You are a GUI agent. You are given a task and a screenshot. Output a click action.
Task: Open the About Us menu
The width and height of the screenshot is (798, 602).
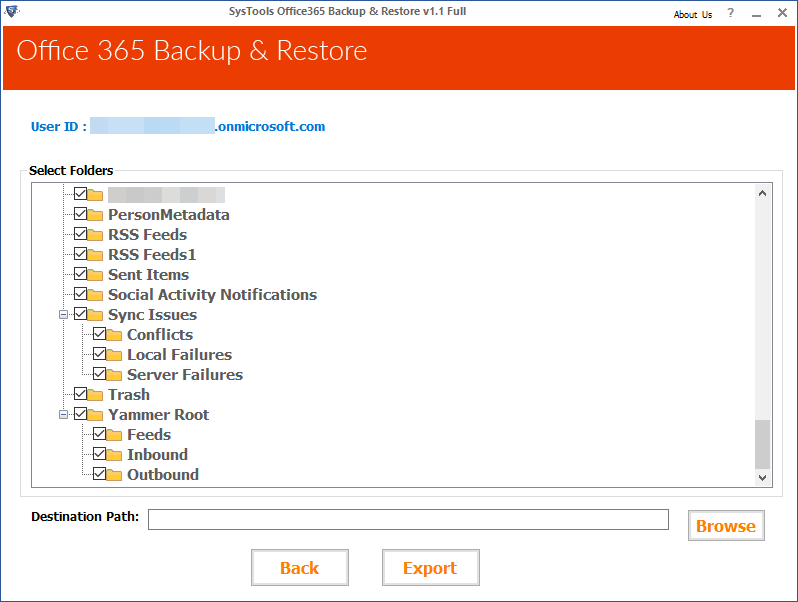click(x=693, y=15)
